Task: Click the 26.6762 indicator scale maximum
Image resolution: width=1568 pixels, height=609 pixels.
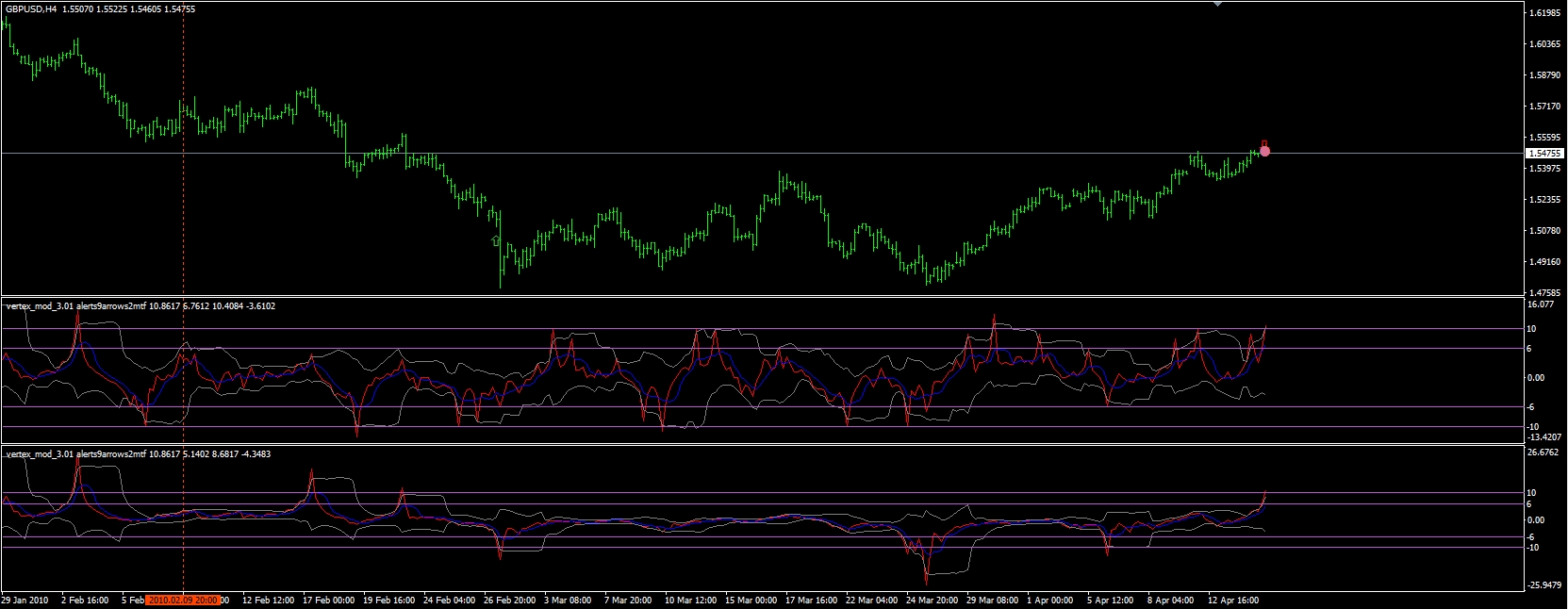Action: (x=1543, y=453)
